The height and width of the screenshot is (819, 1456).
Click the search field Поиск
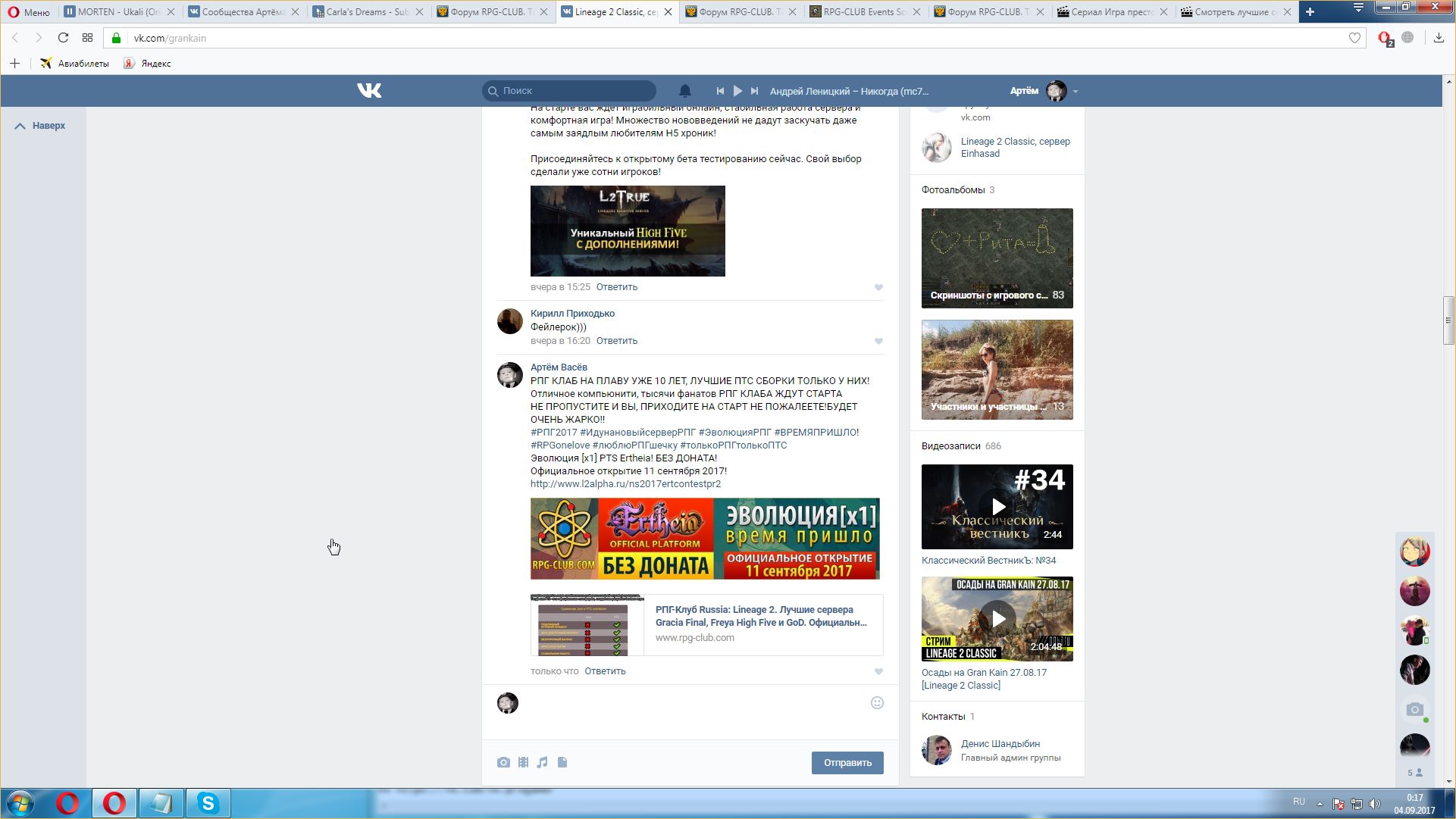569,91
